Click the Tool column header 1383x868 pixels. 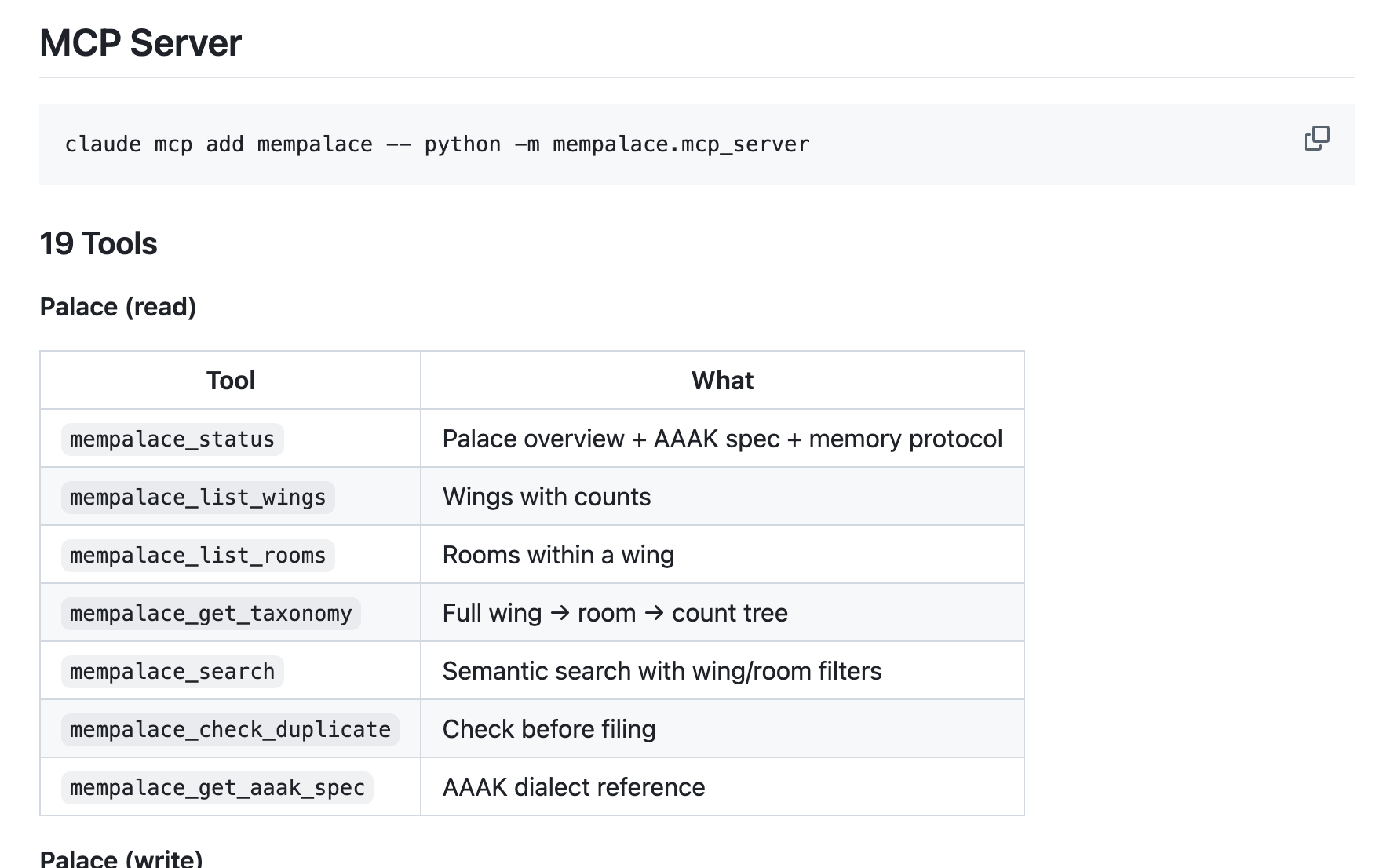pyautogui.click(x=231, y=381)
